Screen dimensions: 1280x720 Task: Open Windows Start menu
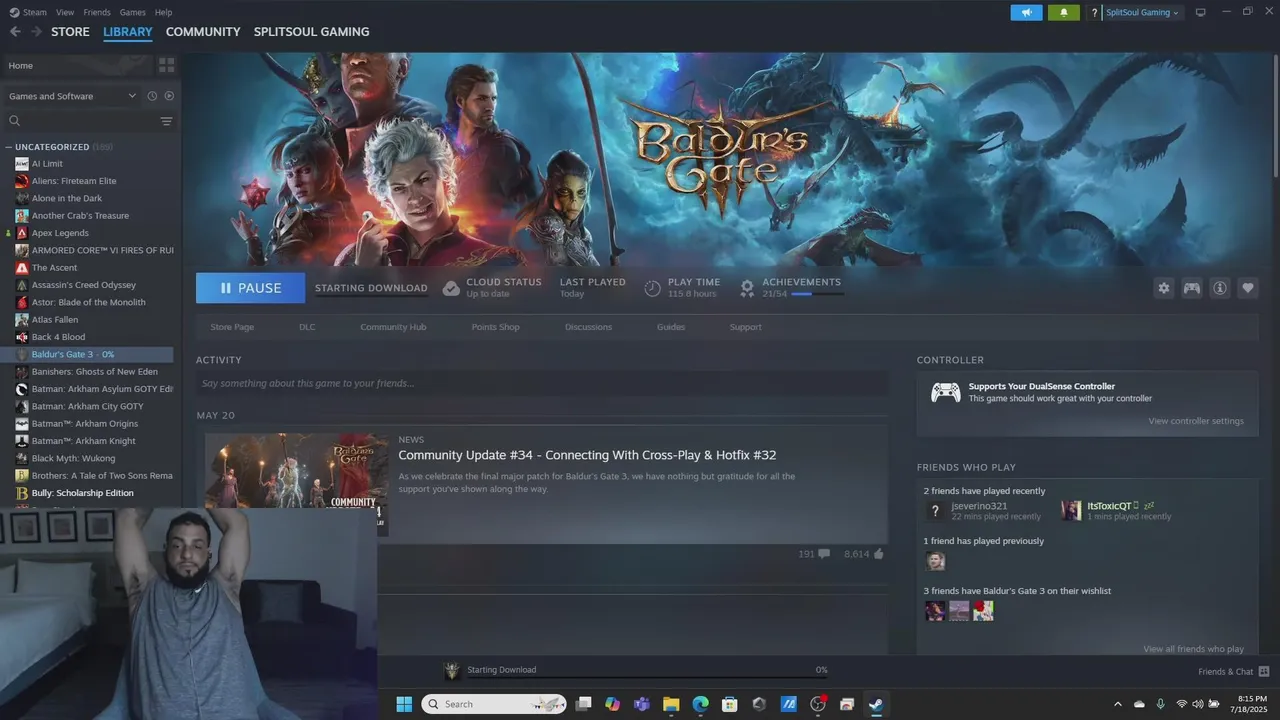pyautogui.click(x=404, y=704)
